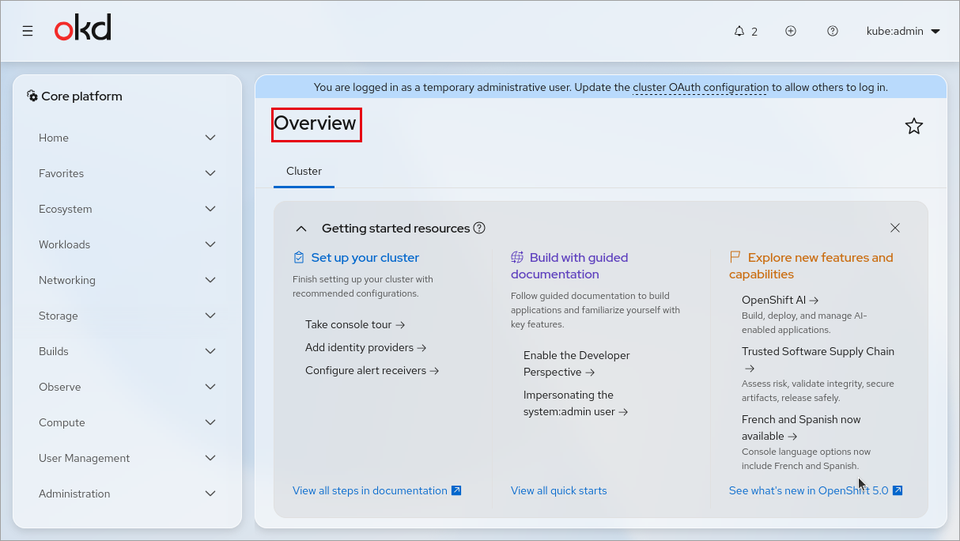Image resolution: width=960 pixels, height=541 pixels.
Task: Expand the Ecosystem navigation section
Action: [x=127, y=209]
